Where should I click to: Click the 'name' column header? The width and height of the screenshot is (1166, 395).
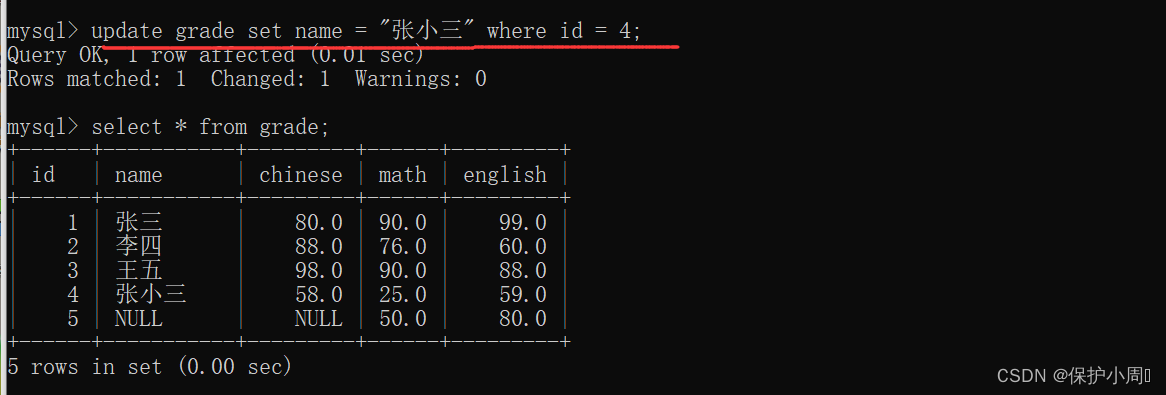coord(138,176)
